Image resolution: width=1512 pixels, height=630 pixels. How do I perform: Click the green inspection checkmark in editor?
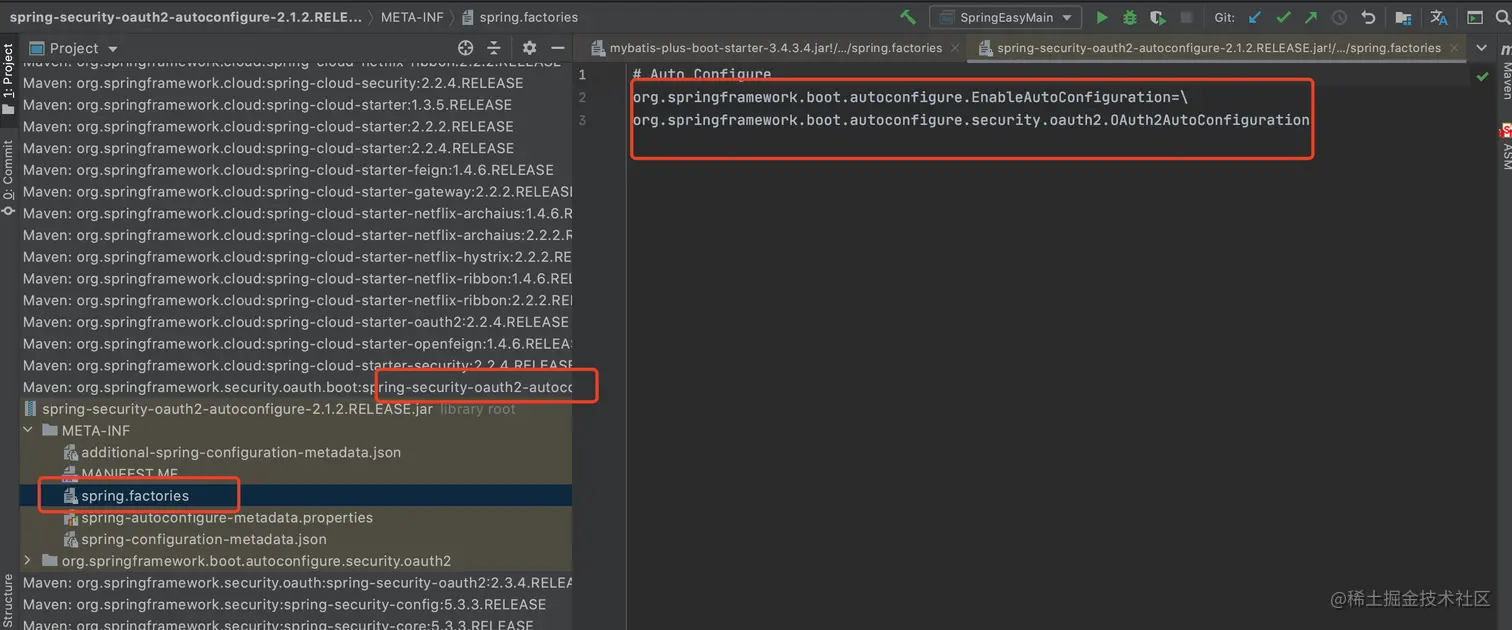[x=1482, y=76]
